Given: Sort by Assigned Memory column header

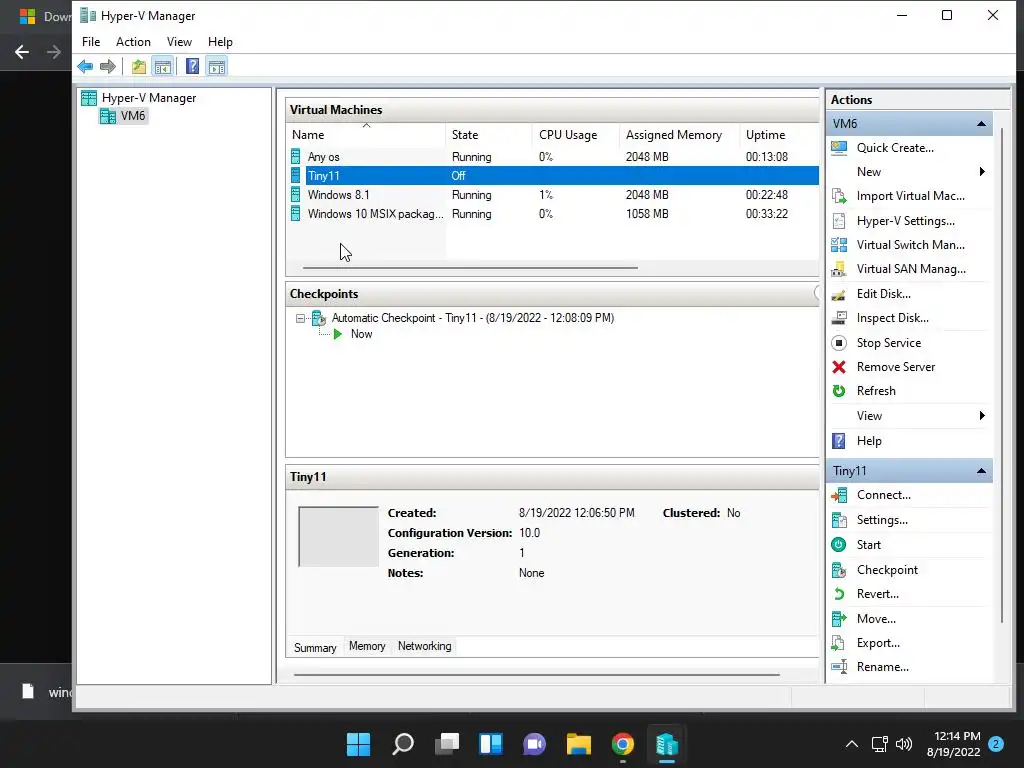Looking at the screenshot, I should click(679, 135).
